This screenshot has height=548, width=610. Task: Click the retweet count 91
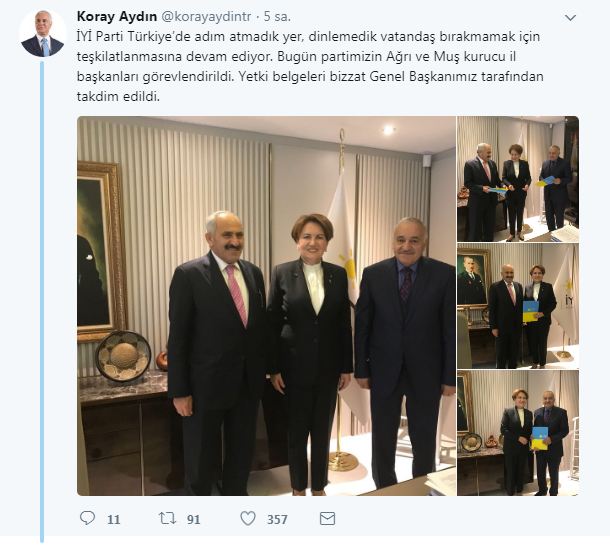pos(193,520)
